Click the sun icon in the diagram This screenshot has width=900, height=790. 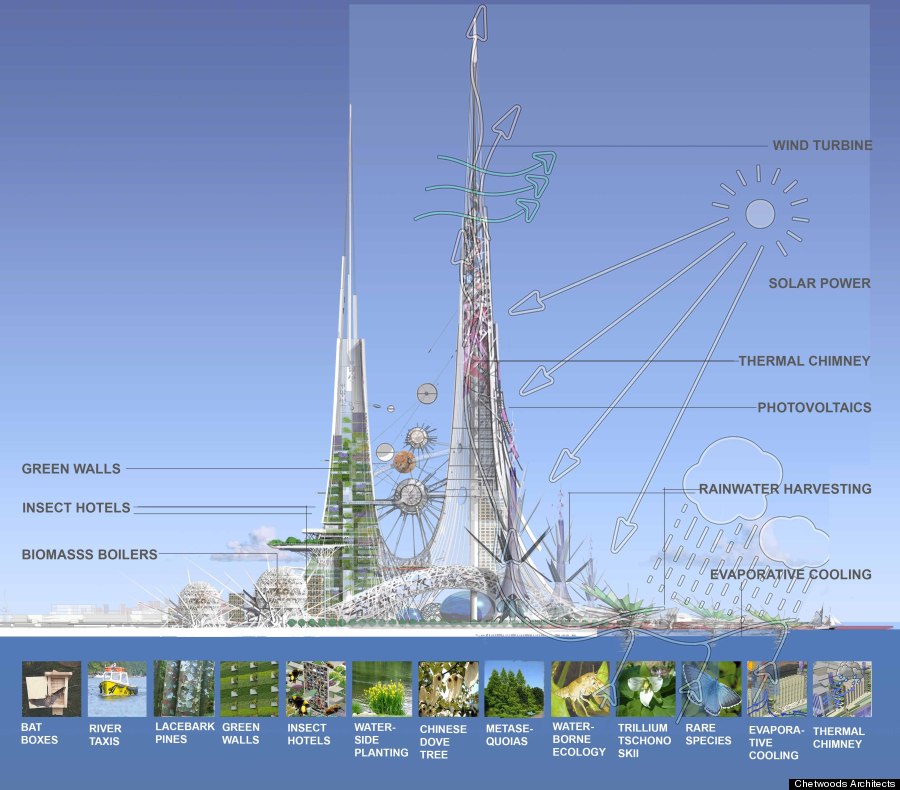[760, 214]
